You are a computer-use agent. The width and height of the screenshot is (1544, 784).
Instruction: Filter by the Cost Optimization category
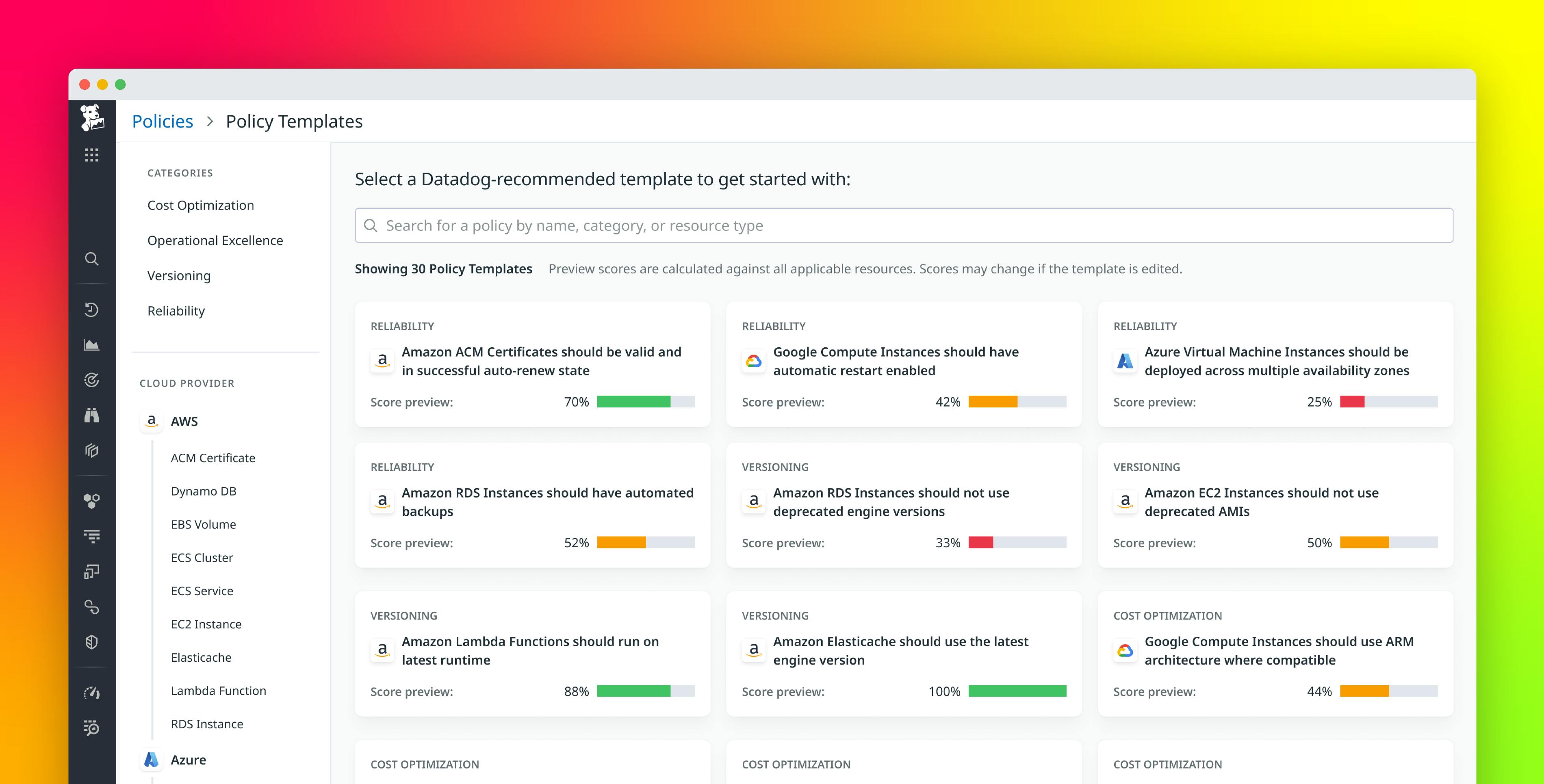coord(200,204)
